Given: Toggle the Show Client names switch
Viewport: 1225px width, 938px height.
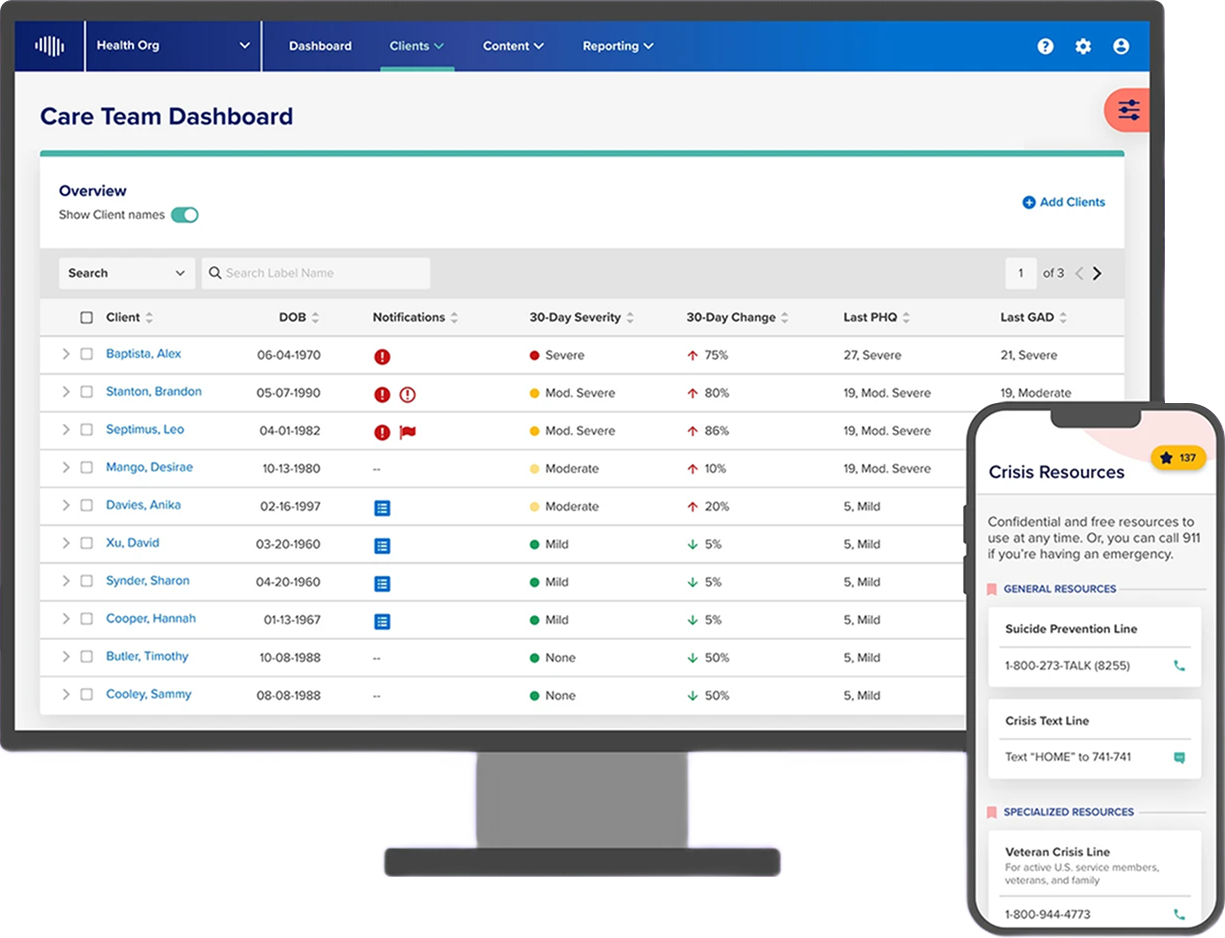Looking at the screenshot, I should (184, 215).
